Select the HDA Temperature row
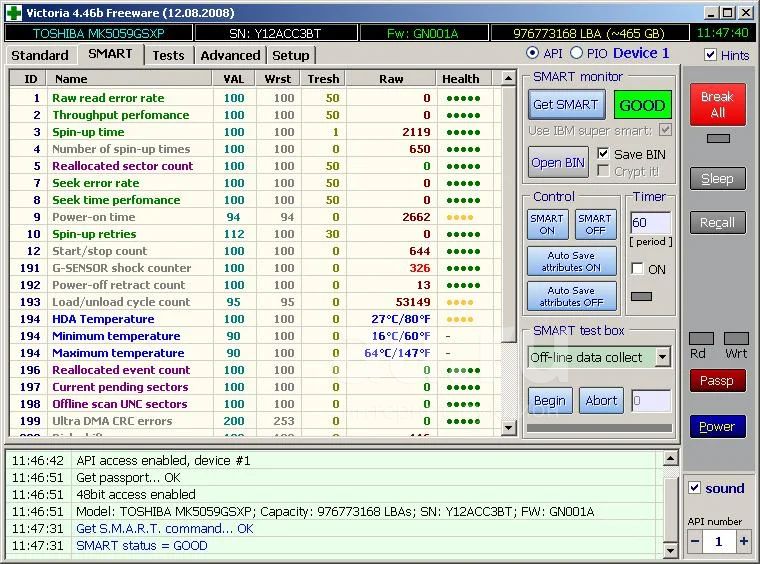This screenshot has height=564, width=760. 255,319
